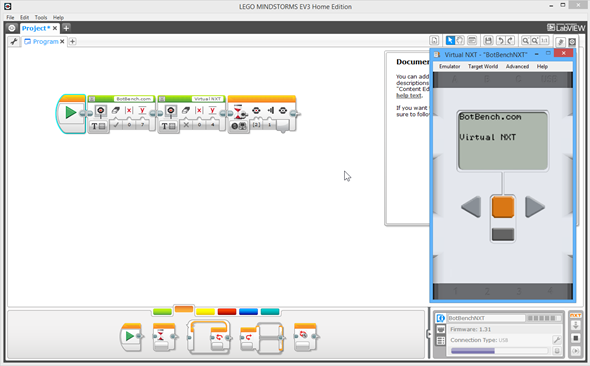The height and width of the screenshot is (366, 590).
Task: Toggle clear screen checkmark on BotBench.com display block
Action: coord(116,125)
